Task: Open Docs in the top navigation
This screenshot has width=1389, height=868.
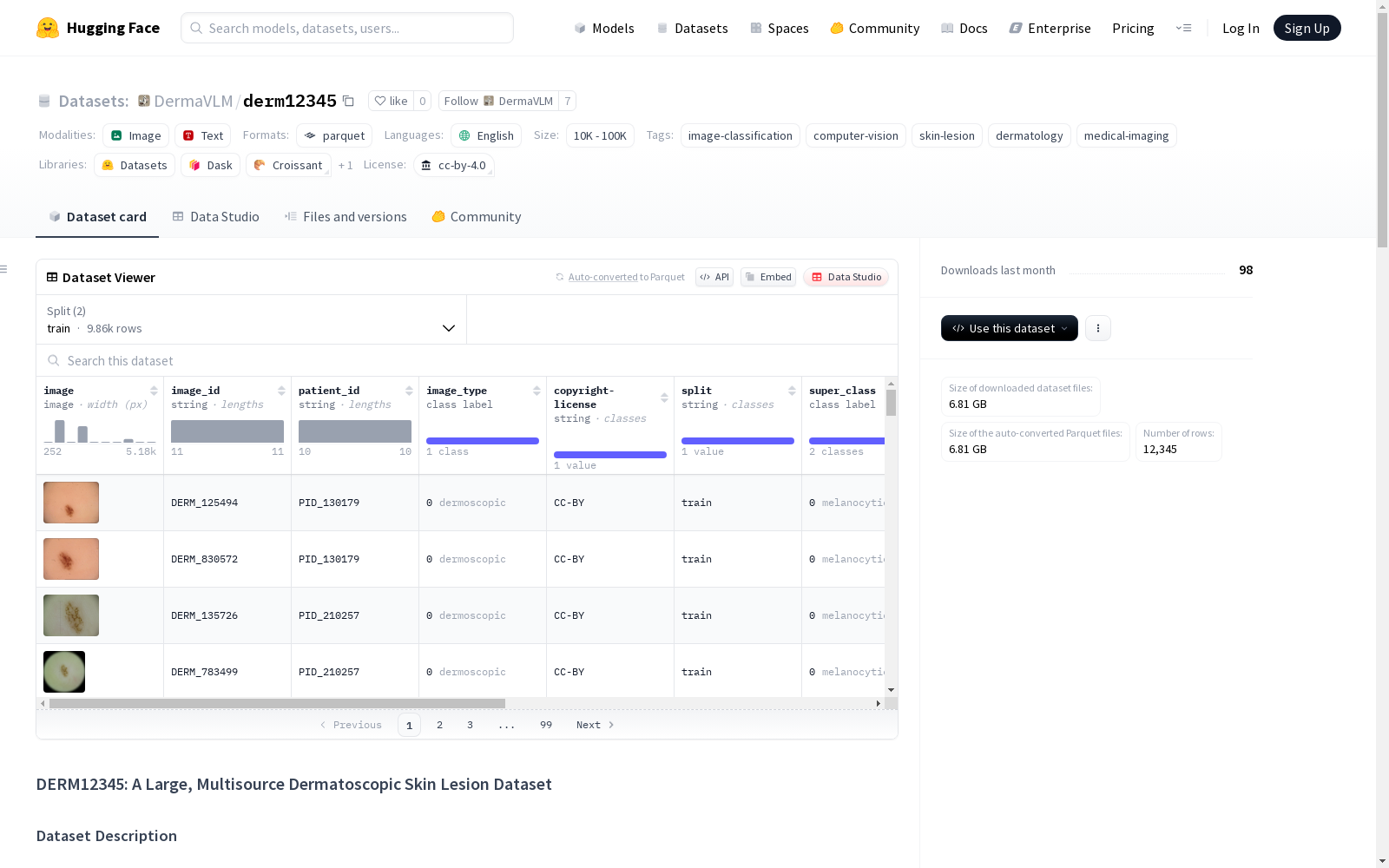Action: coord(964,28)
